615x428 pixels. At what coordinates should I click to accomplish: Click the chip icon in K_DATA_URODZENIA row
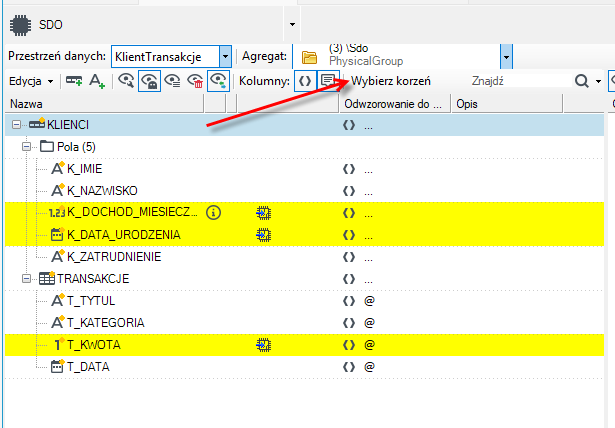click(x=264, y=235)
